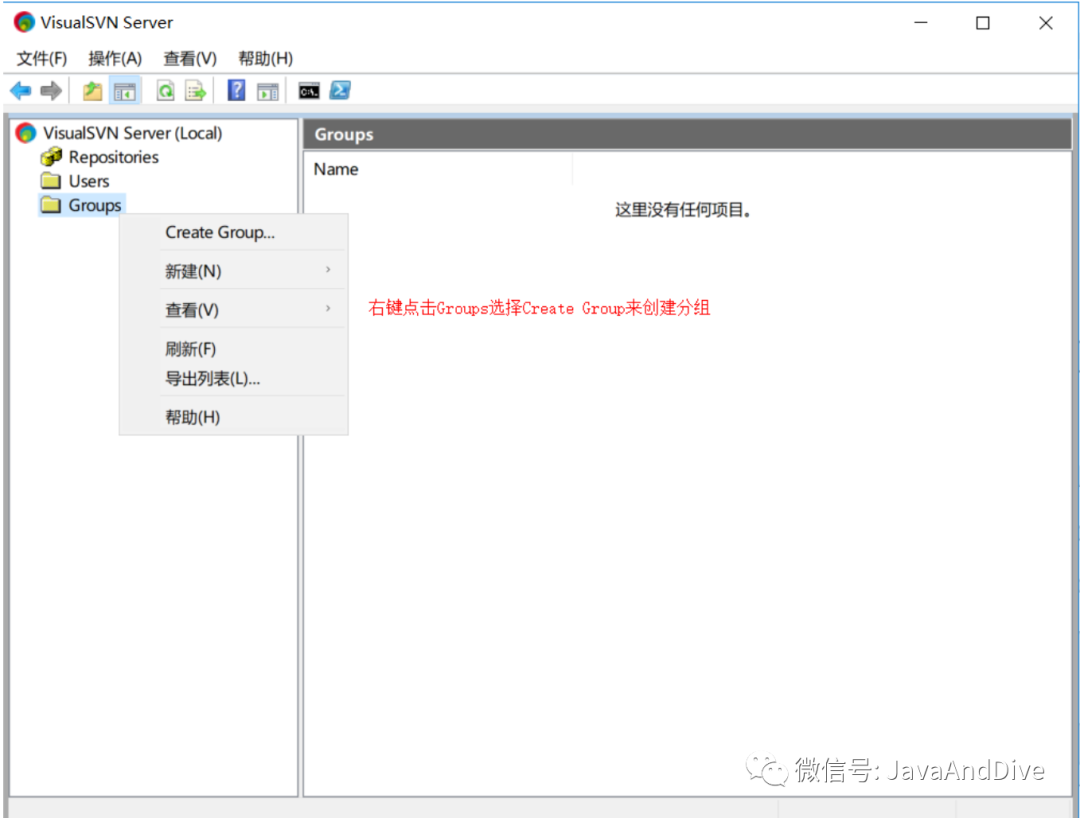Click the Up one level folder icon
The height and width of the screenshot is (818, 1080).
92,90
